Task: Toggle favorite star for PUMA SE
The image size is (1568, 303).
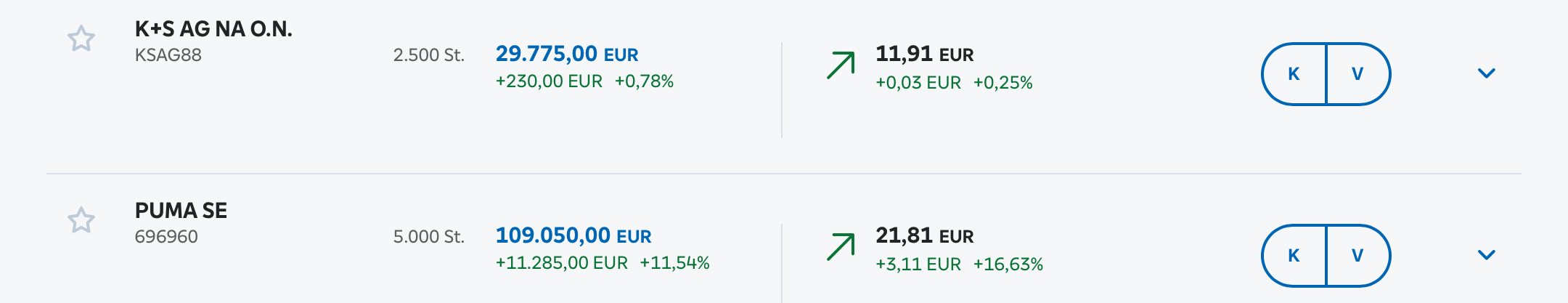Action: click(81, 220)
